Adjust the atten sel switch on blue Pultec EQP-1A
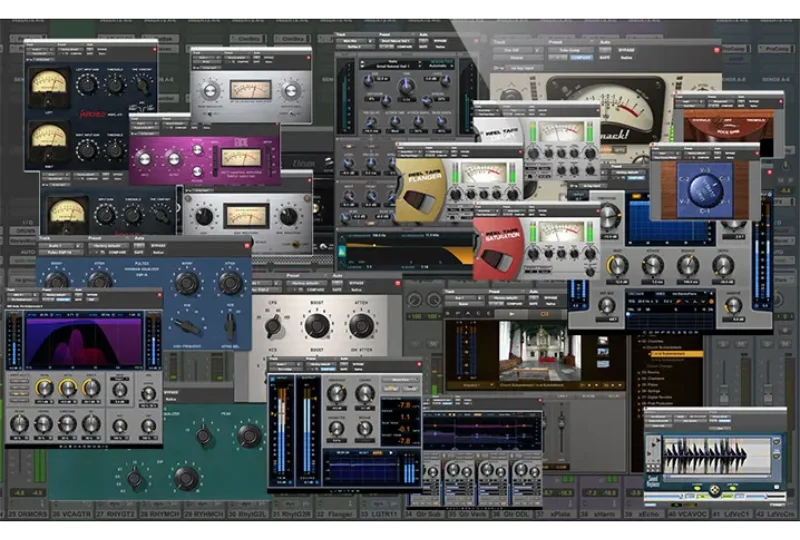This screenshot has height=540, width=800. pyautogui.click(x=231, y=325)
